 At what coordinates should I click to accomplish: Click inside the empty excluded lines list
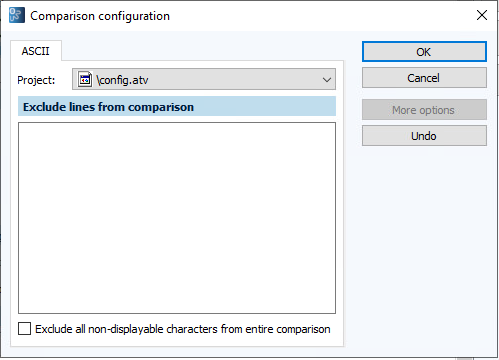pos(177,218)
